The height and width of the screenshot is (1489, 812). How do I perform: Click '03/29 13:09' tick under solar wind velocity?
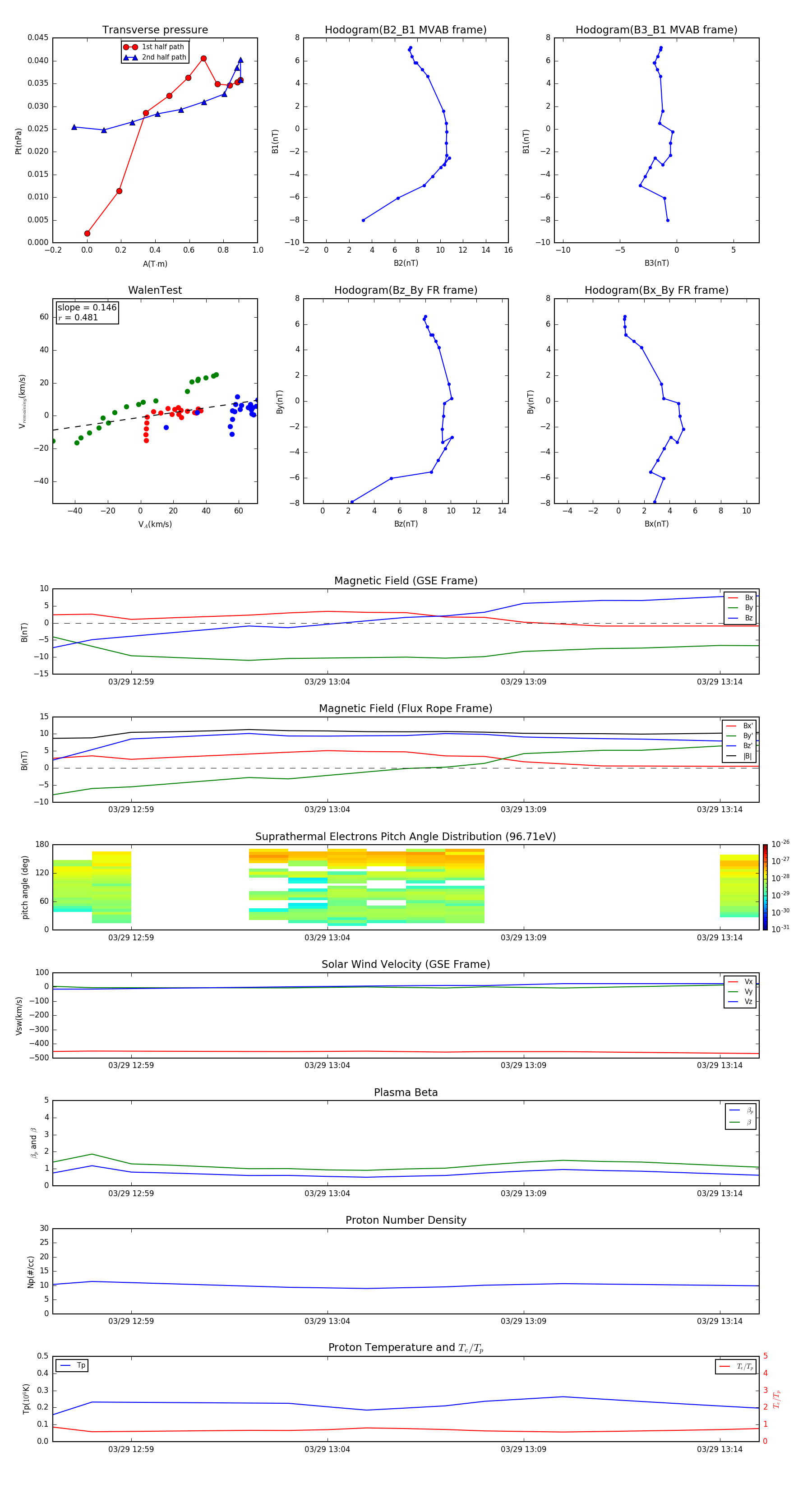[x=524, y=1065]
